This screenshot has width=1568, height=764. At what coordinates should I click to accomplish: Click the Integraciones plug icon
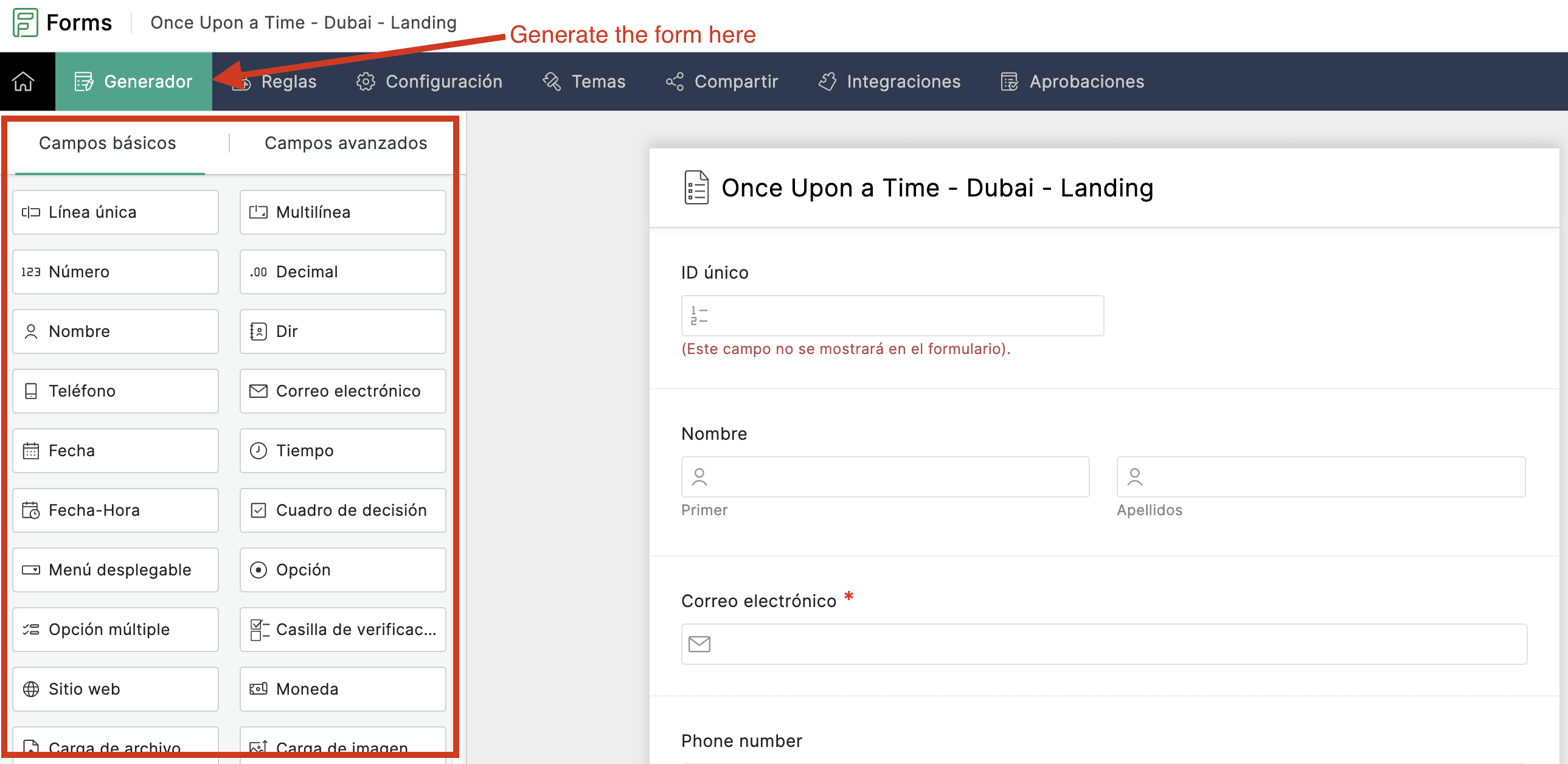coord(827,81)
